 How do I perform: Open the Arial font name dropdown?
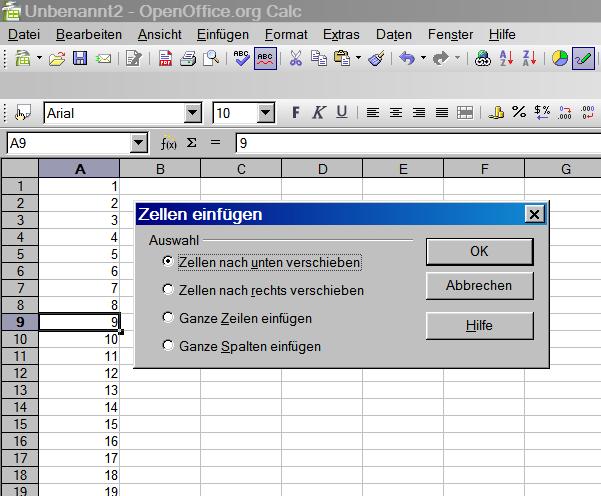192,113
